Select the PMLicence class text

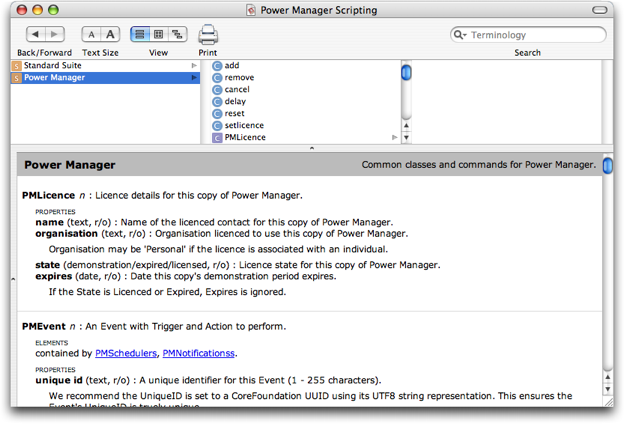(x=245, y=137)
